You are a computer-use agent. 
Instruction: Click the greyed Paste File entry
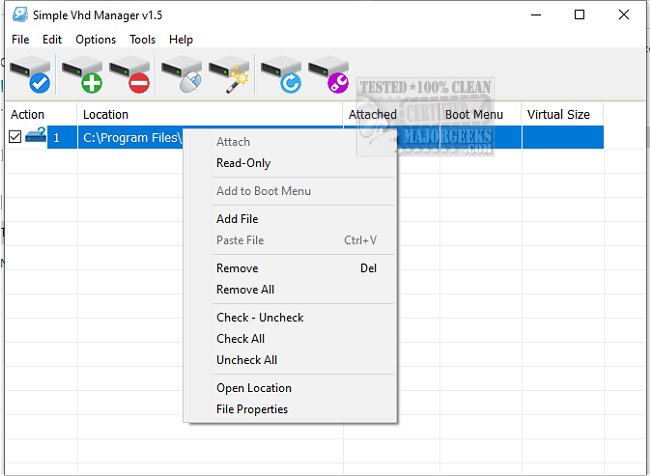[290, 240]
